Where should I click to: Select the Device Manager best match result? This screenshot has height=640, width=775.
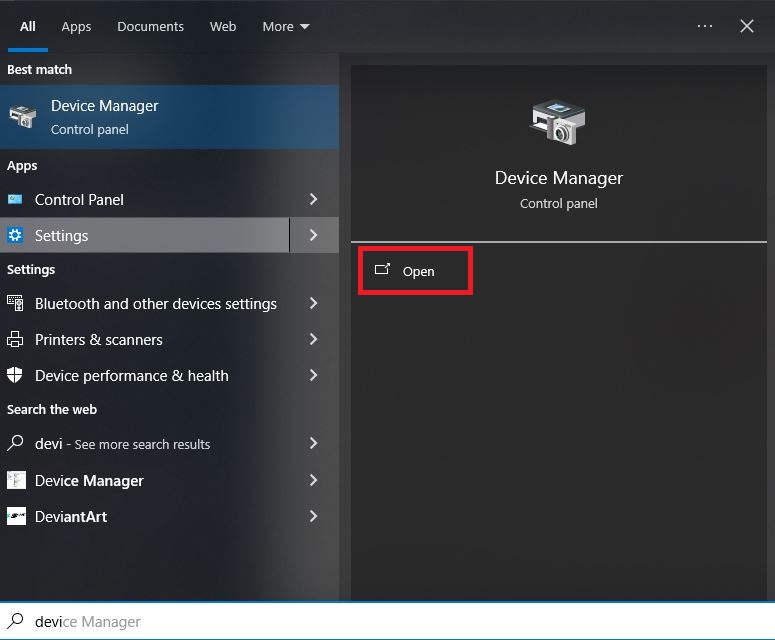170,117
